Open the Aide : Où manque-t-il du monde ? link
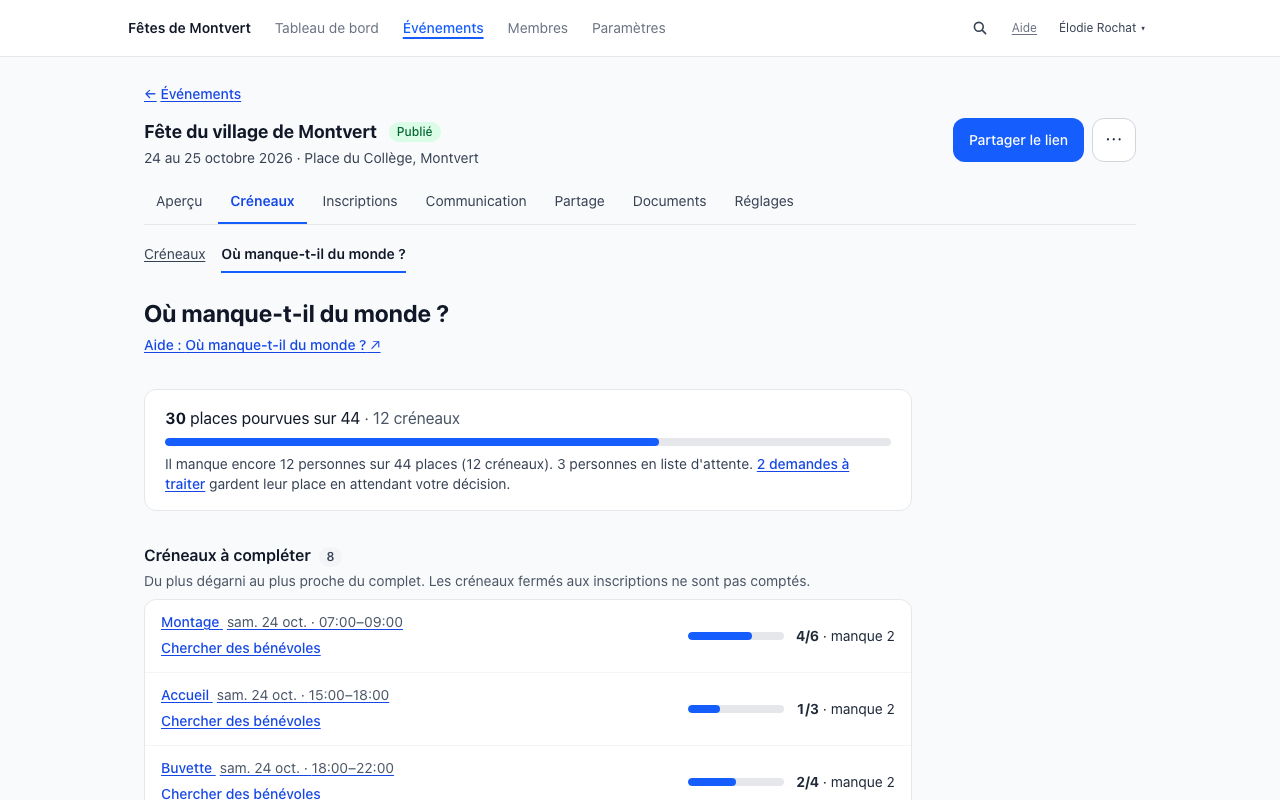Image resolution: width=1280 pixels, height=800 pixels. pyautogui.click(x=262, y=345)
